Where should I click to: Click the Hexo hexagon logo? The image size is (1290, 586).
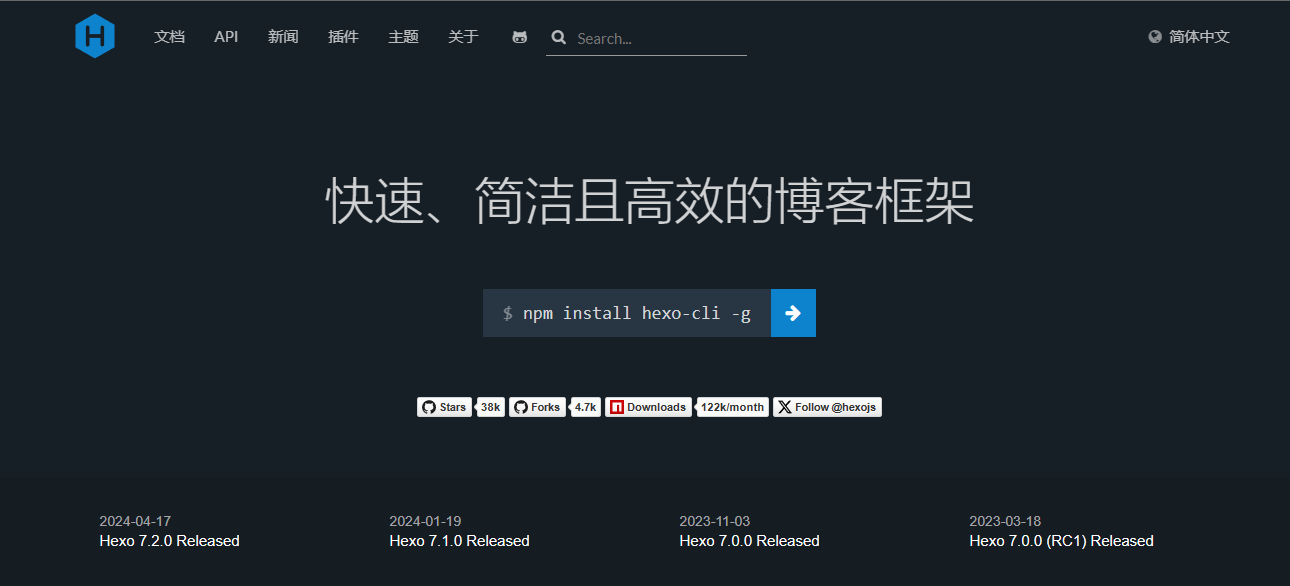tap(95, 37)
